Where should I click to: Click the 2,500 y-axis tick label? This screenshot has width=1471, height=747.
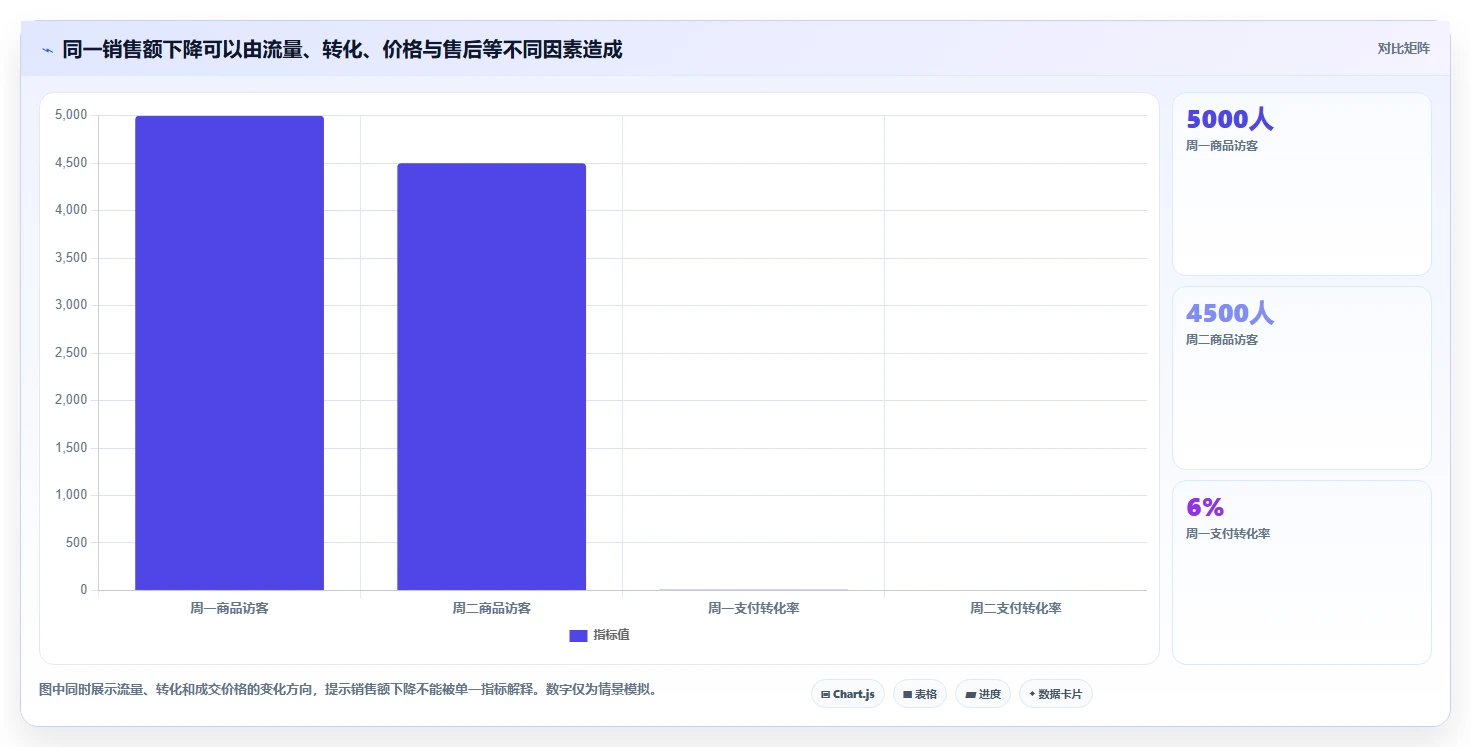[70, 353]
